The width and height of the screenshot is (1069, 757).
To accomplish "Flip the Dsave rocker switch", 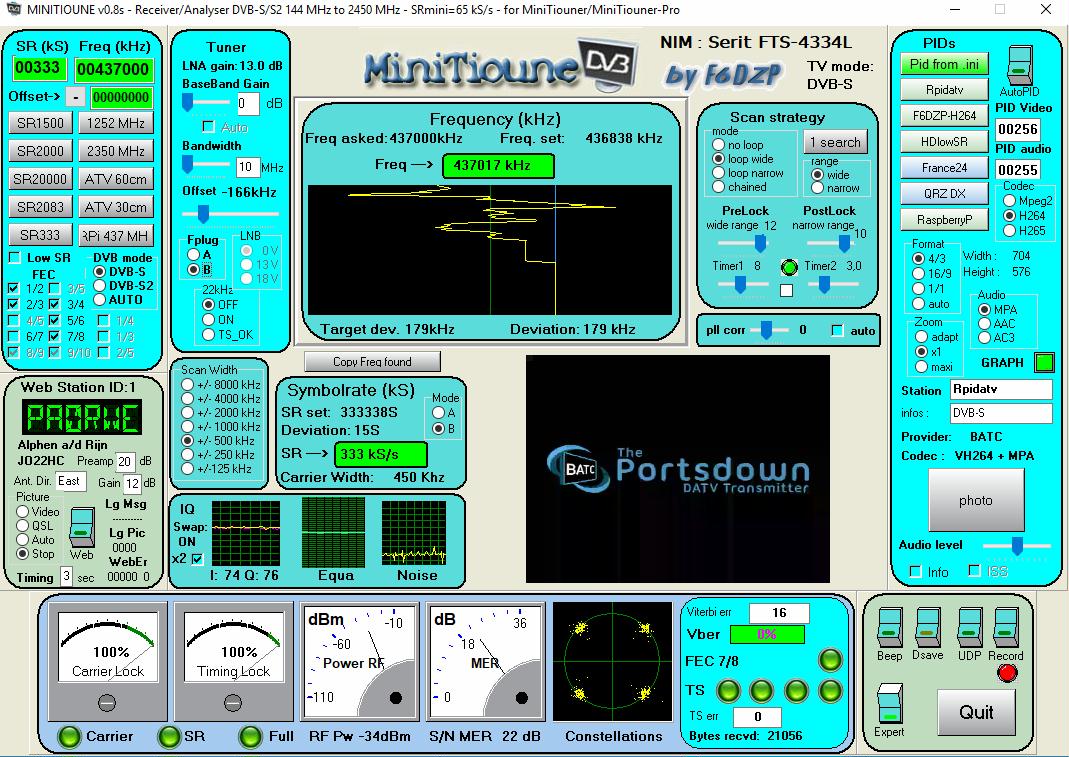I will pyautogui.click(x=927, y=628).
